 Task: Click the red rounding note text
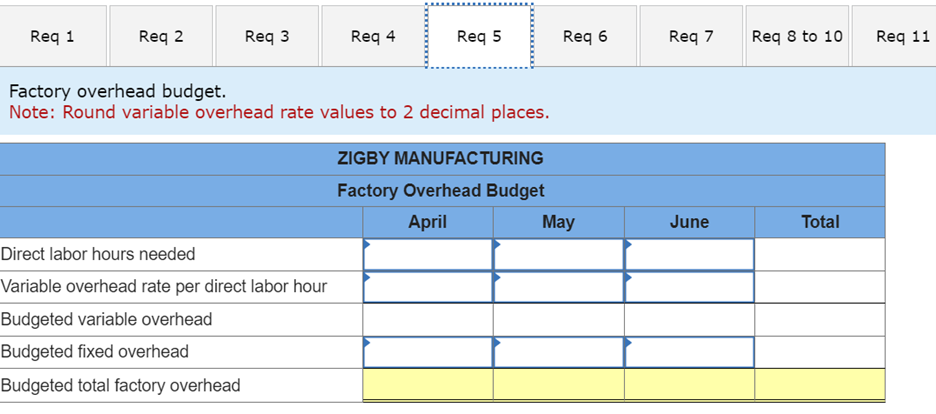279,113
